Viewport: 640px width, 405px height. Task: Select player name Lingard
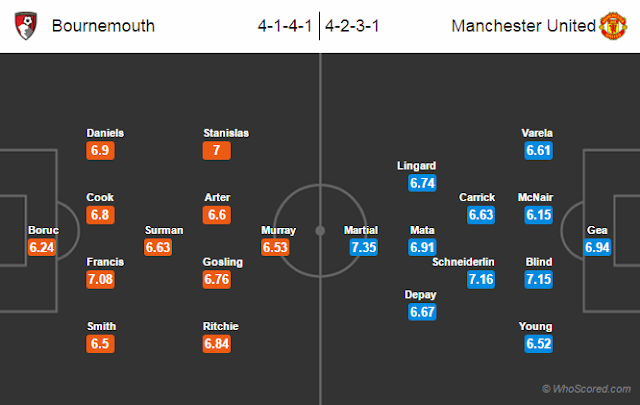(x=416, y=166)
